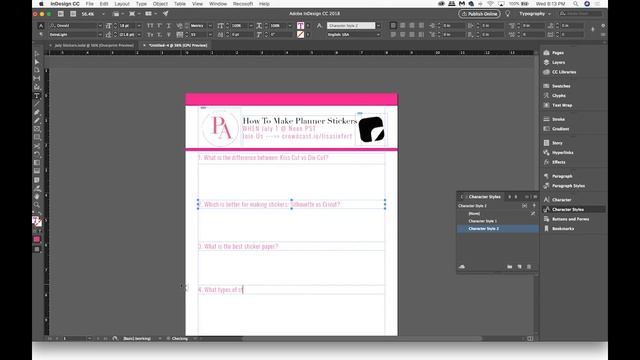This screenshot has width=640, height=360.
Task: Click the Adobe Stock search field
Action: (x=580, y=14)
